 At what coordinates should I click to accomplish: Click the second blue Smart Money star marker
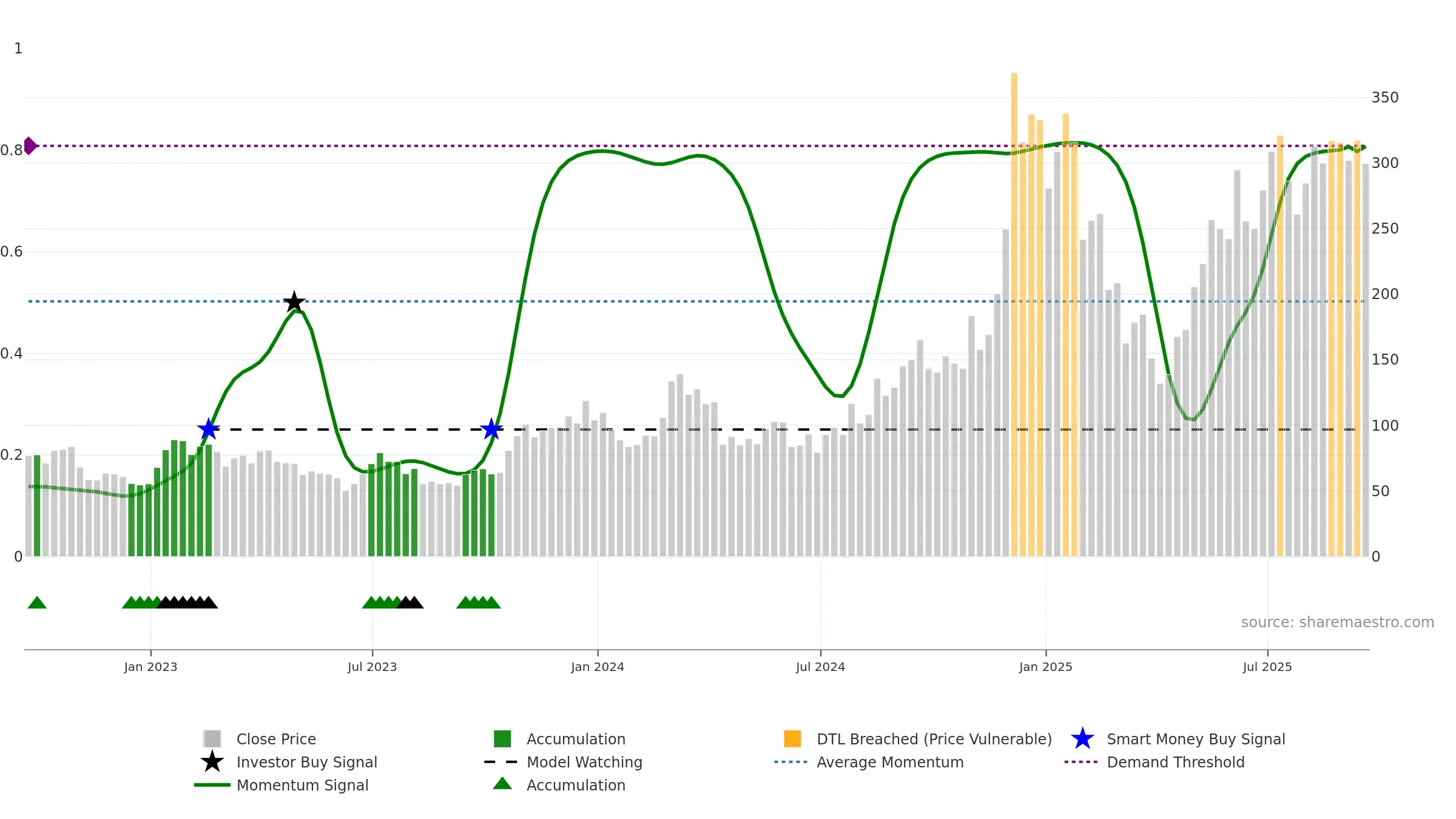(x=491, y=429)
